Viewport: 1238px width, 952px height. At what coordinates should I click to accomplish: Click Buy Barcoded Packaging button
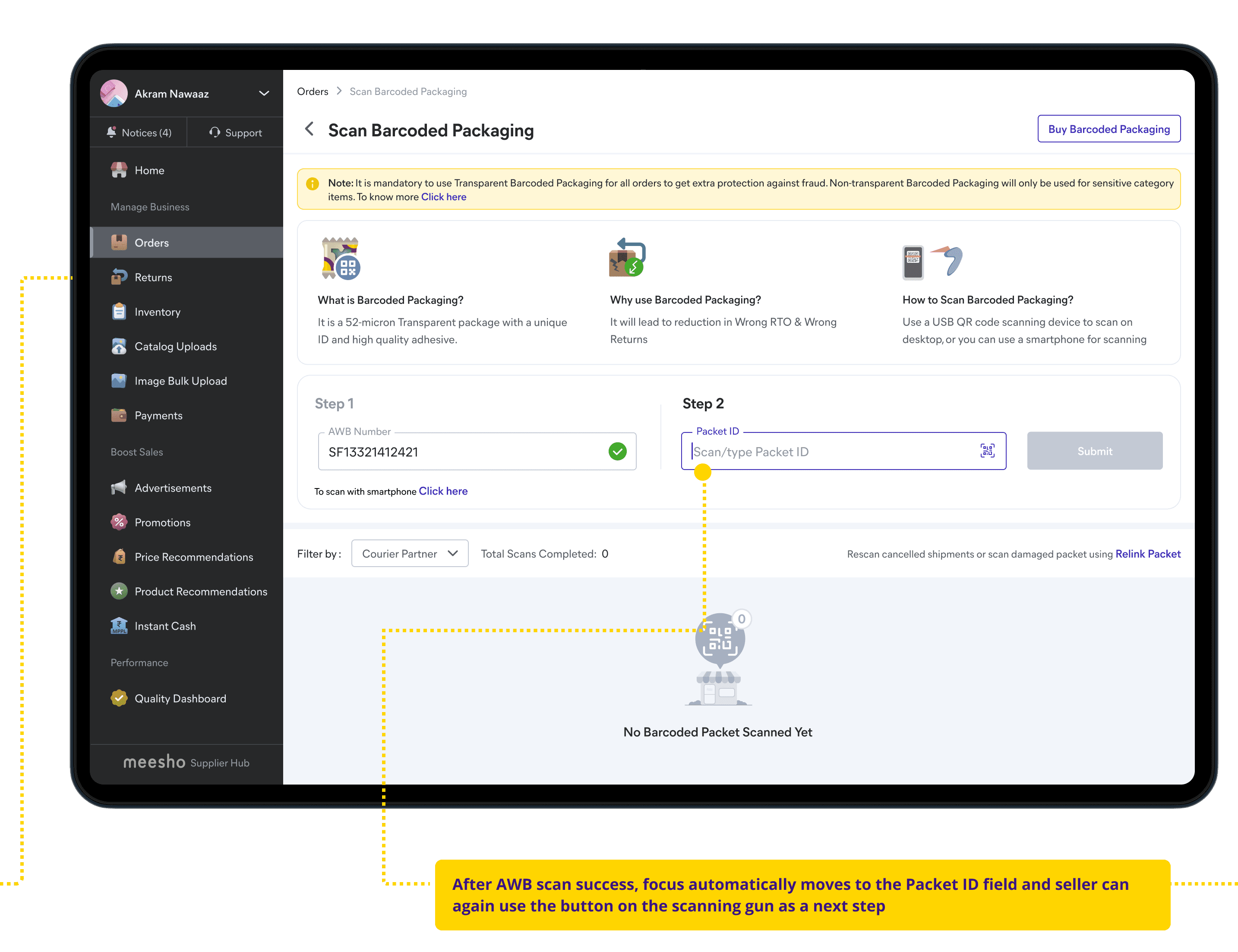(1108, 129)
